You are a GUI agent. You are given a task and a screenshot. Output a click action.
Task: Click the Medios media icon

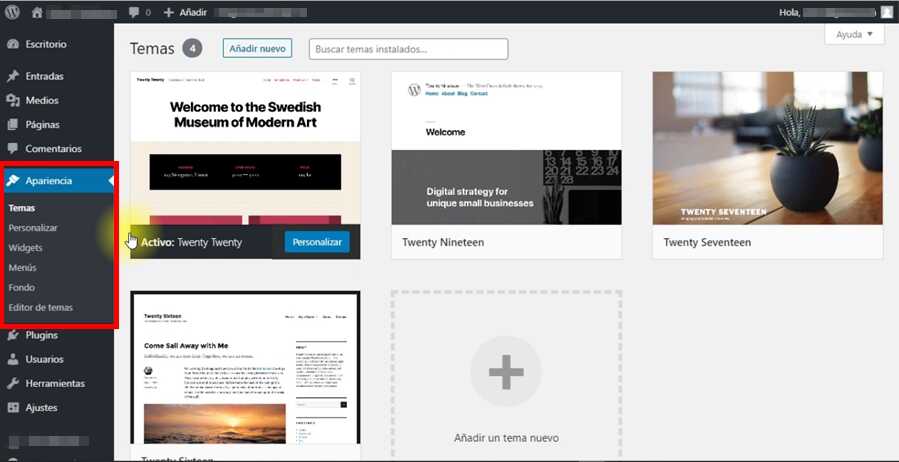[x=13, y=100]
